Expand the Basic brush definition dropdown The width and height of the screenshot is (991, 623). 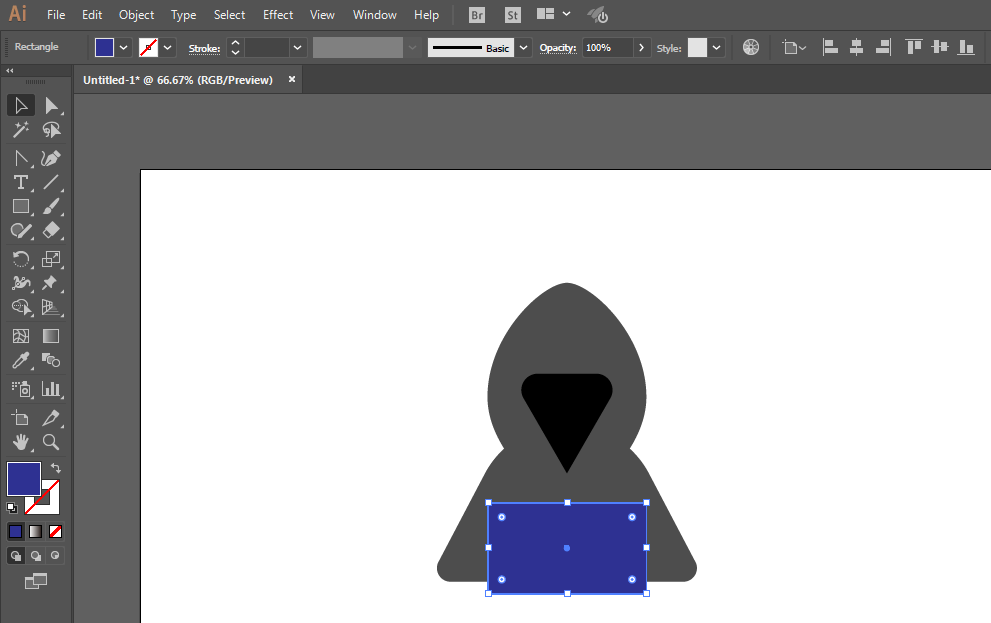click(x=524, y=48)
